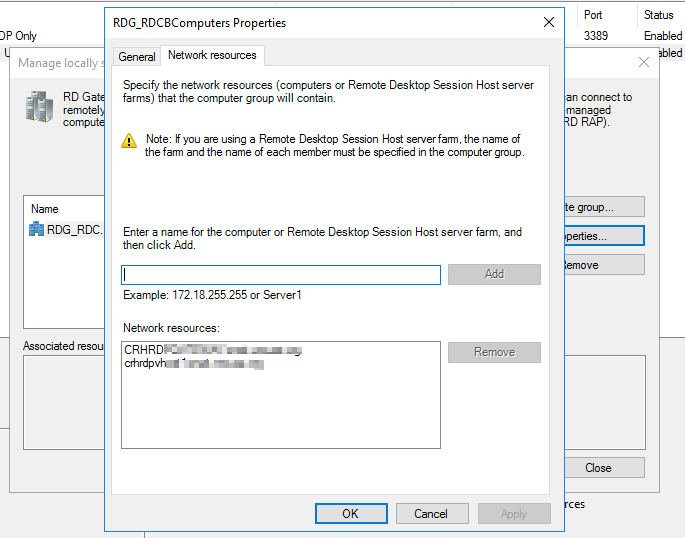The height and width of the screenshot is (538, 685).
Task: Click the Port column header
Action: coord(593,15)
